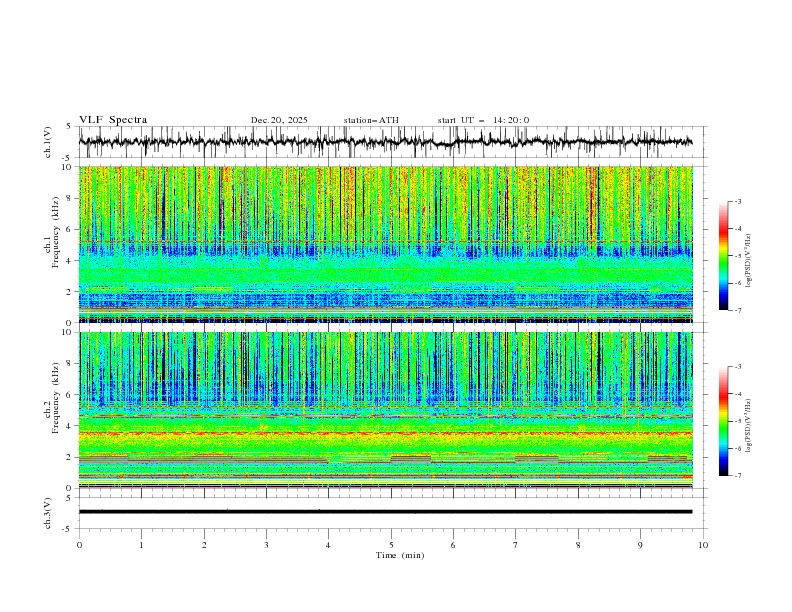
Task: Click the upper log(PSD) color bar
Action: coord(723,255)
